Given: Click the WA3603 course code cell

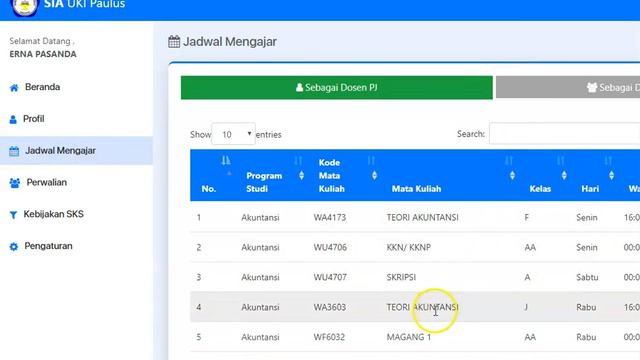Looking at the screenshot, I should [x=330, y=307].
